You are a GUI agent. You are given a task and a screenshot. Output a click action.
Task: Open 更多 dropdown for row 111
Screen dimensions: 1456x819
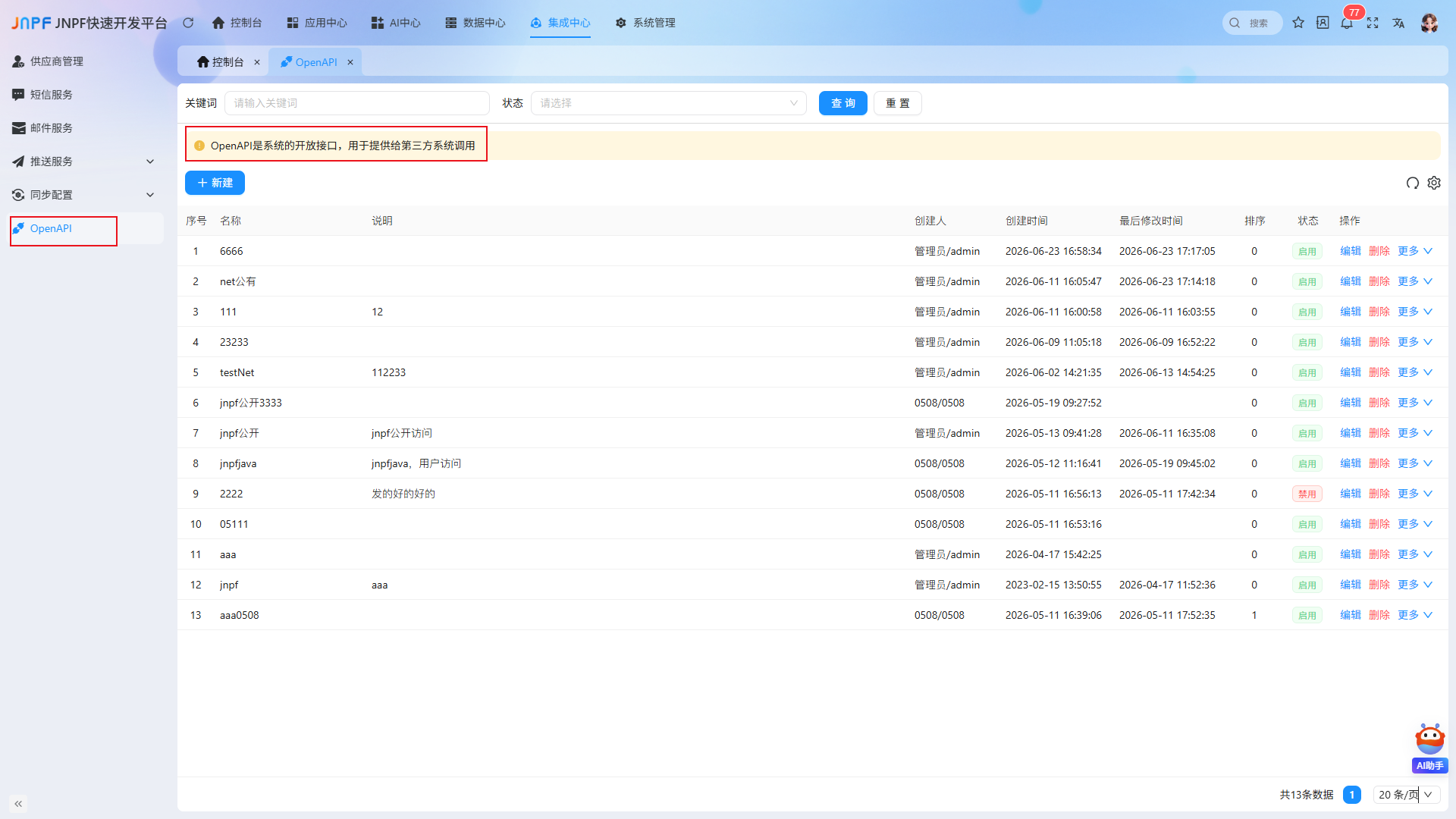pyautogui.click(x=1415, y=312)
